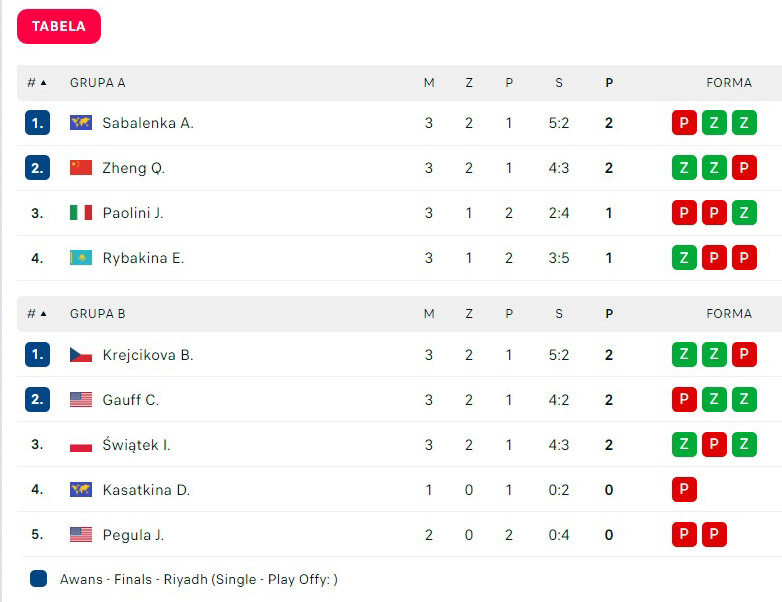Image resolution: width=782 pixels, height=602 pixels.
Task: Click Krejcikova's red P form badge
Action: click(744, 355)
